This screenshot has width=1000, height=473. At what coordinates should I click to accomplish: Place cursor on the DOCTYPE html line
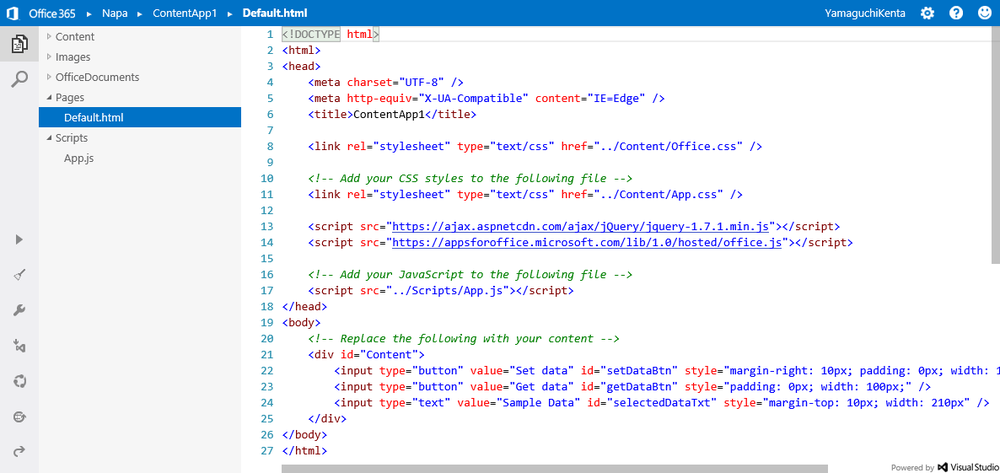(x=331, y=34)
